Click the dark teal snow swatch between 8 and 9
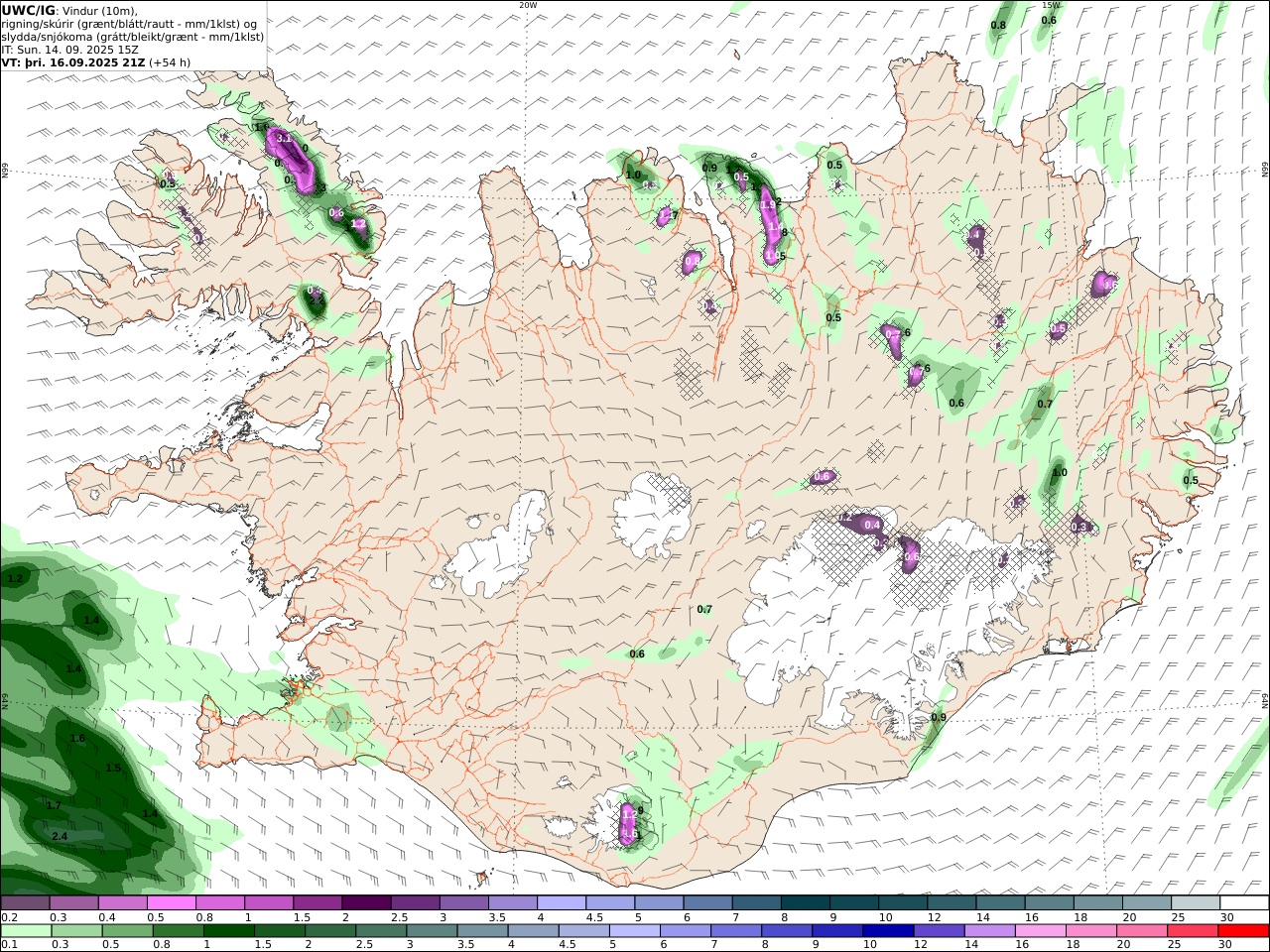Viewport: 1270px width, 952px height. [806, 903]
